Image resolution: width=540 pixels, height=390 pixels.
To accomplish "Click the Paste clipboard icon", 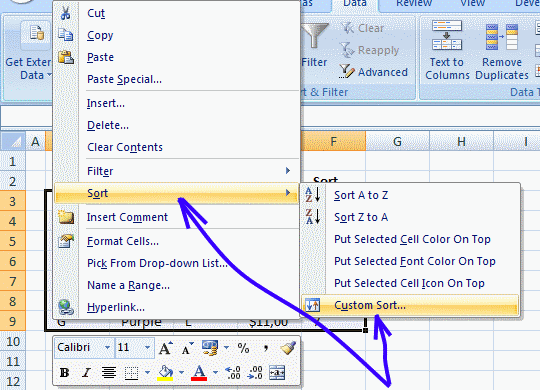I will click(65, 57).
